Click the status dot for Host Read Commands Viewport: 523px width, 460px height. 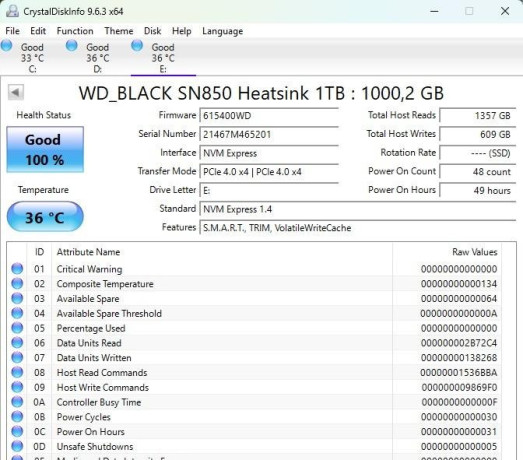click(17, 372)
